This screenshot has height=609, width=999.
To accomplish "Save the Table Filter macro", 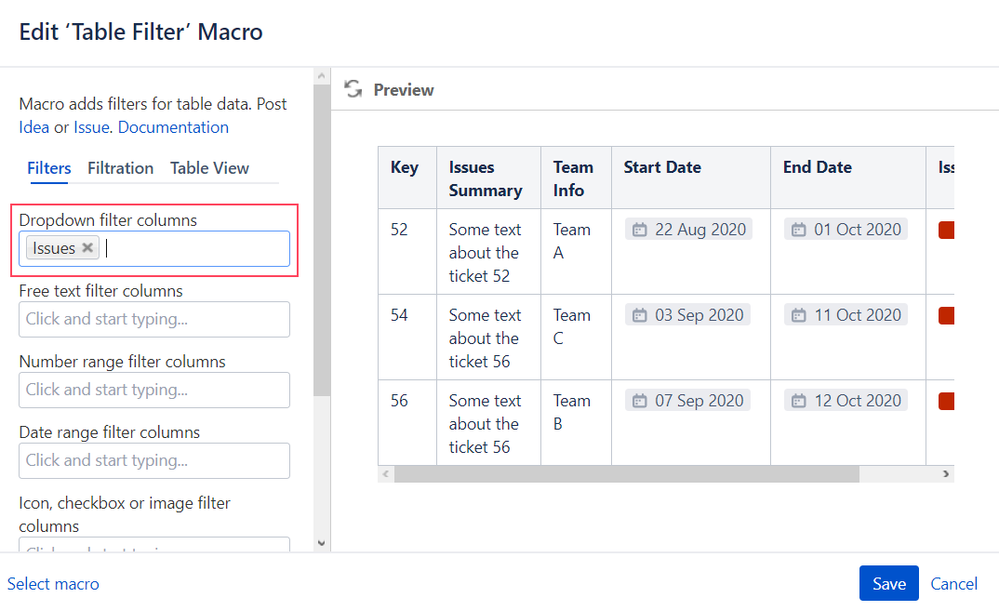I will 888,584.
